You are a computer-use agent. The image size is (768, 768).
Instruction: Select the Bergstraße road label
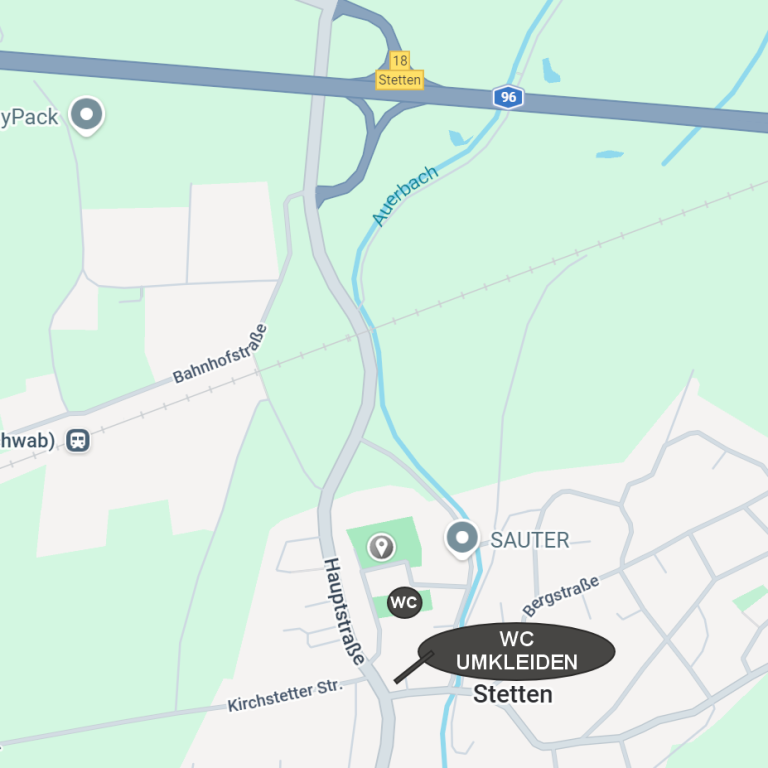pyautogui.click(x=560, y=596)
